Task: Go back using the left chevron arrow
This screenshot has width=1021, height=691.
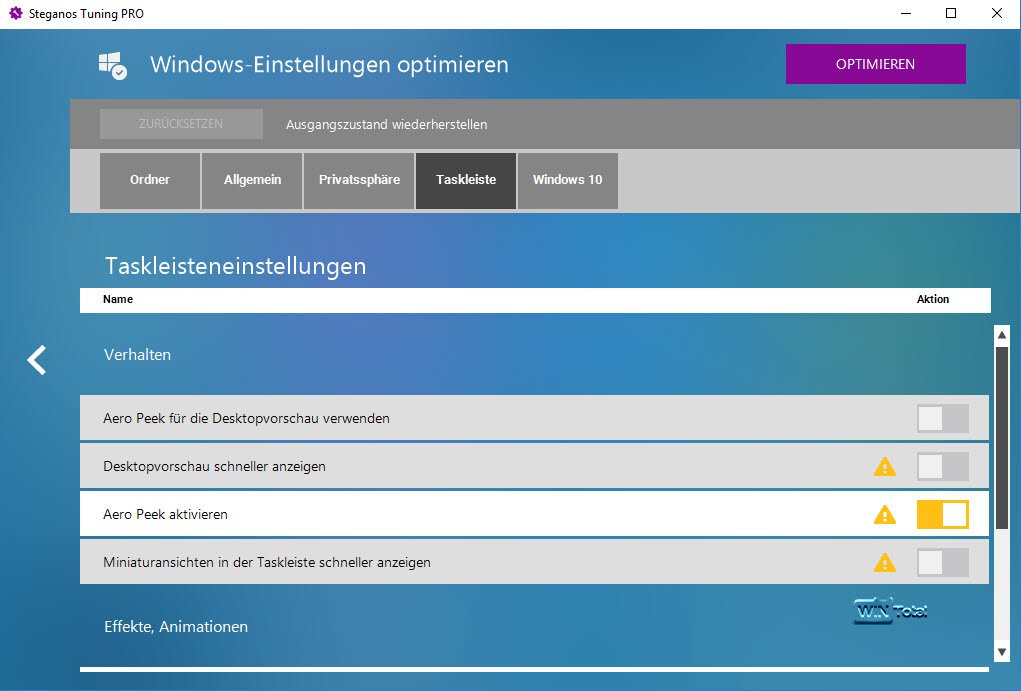Action: pyautogui.click(x=37, y=360)
